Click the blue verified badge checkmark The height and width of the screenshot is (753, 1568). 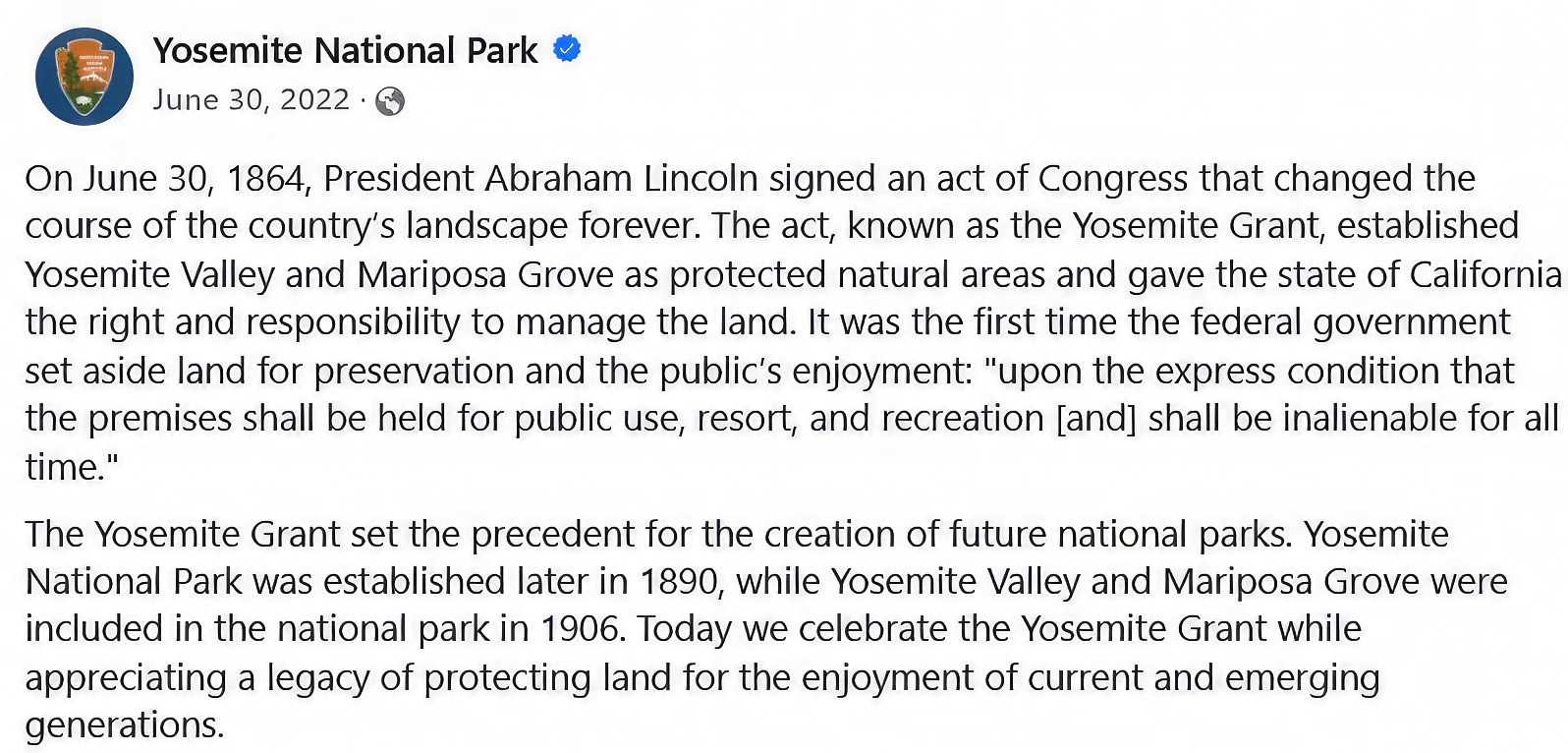pyautogui.click(x=567, y=48)
